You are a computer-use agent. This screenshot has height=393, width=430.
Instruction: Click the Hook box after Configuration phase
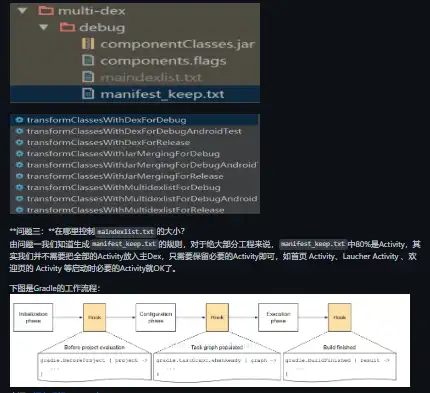(x=217, y=317)
